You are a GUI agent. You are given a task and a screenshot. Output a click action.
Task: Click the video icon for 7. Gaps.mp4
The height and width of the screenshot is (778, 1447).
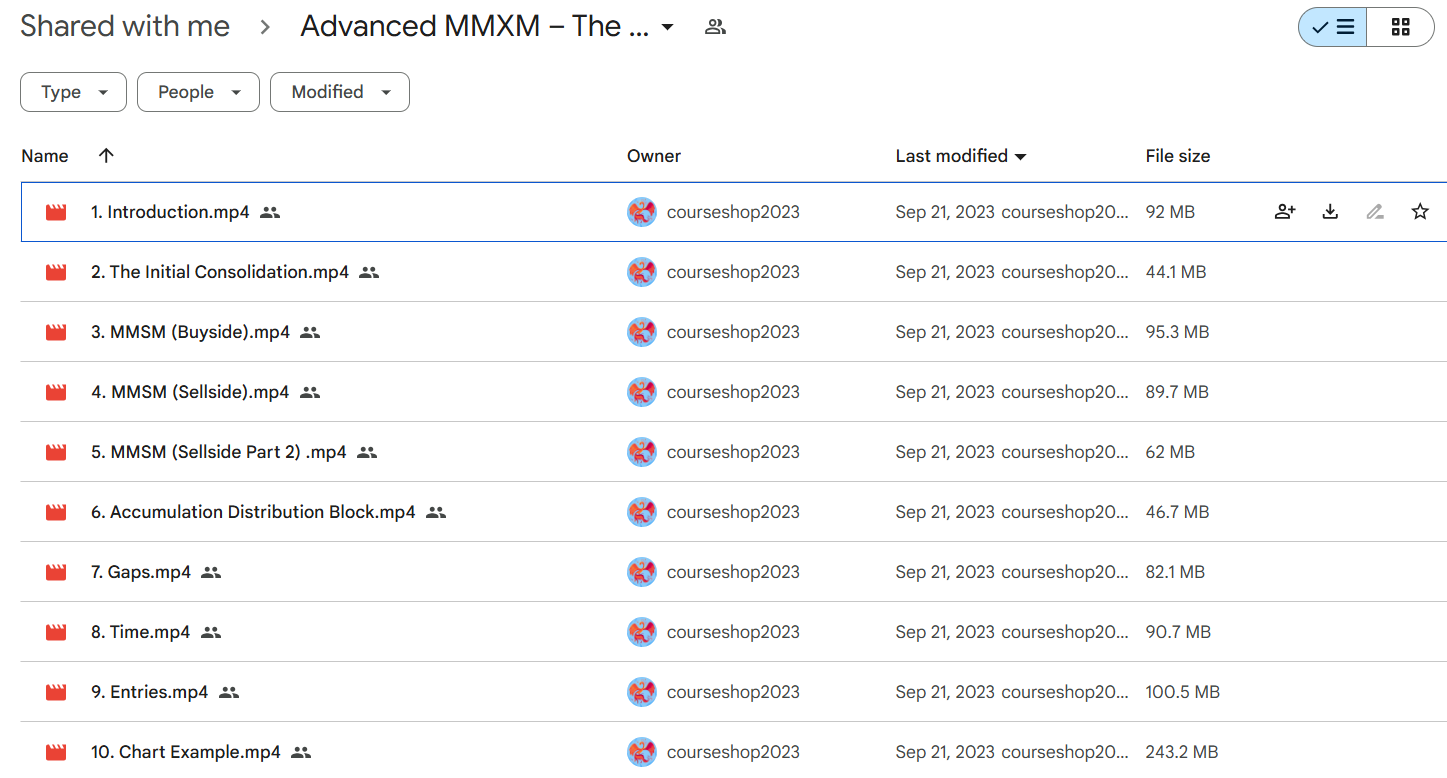tap(56, 572)
